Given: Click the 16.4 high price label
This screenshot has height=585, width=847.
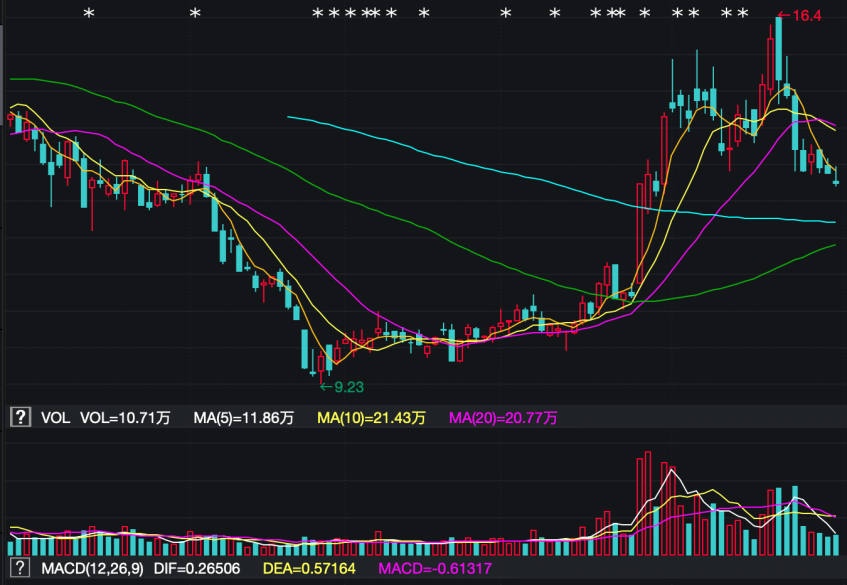Looking at the screenshot, I should coord(799,16).
